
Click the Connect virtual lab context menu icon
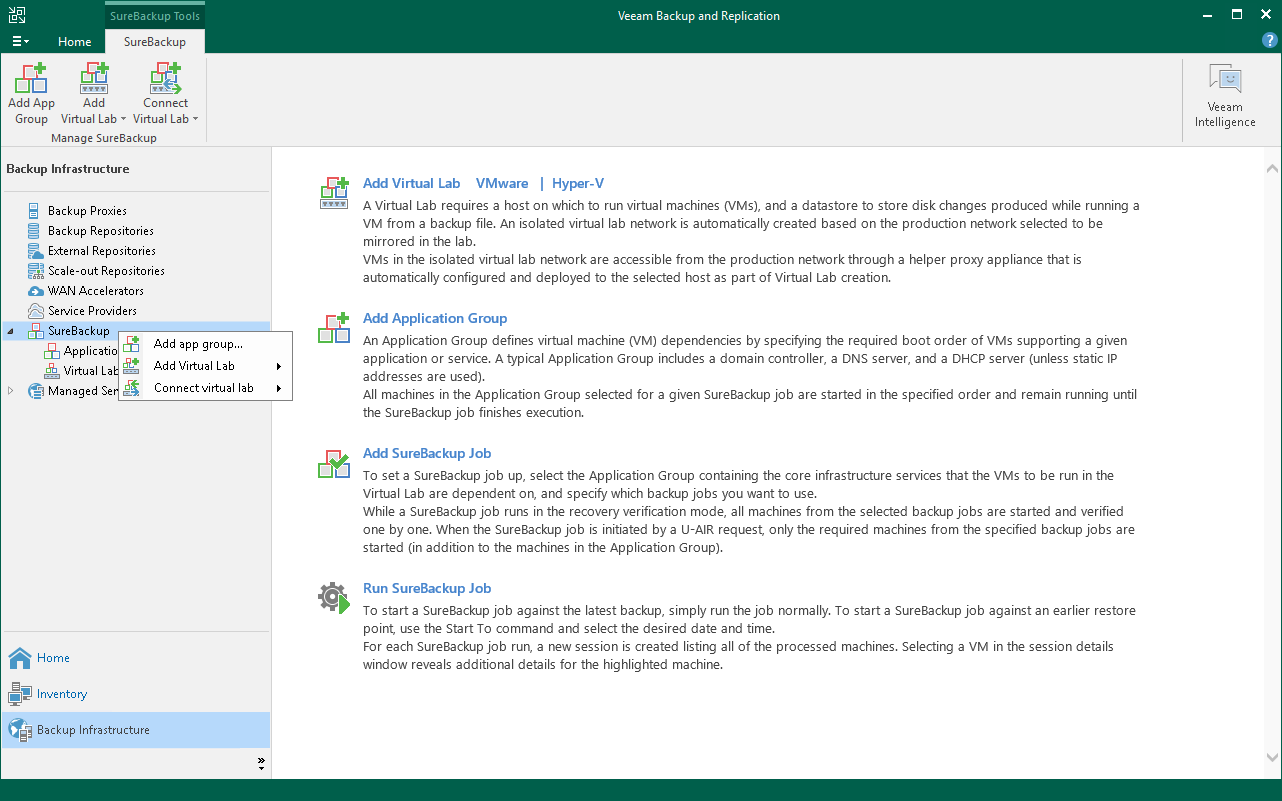[x=132, y=388]
